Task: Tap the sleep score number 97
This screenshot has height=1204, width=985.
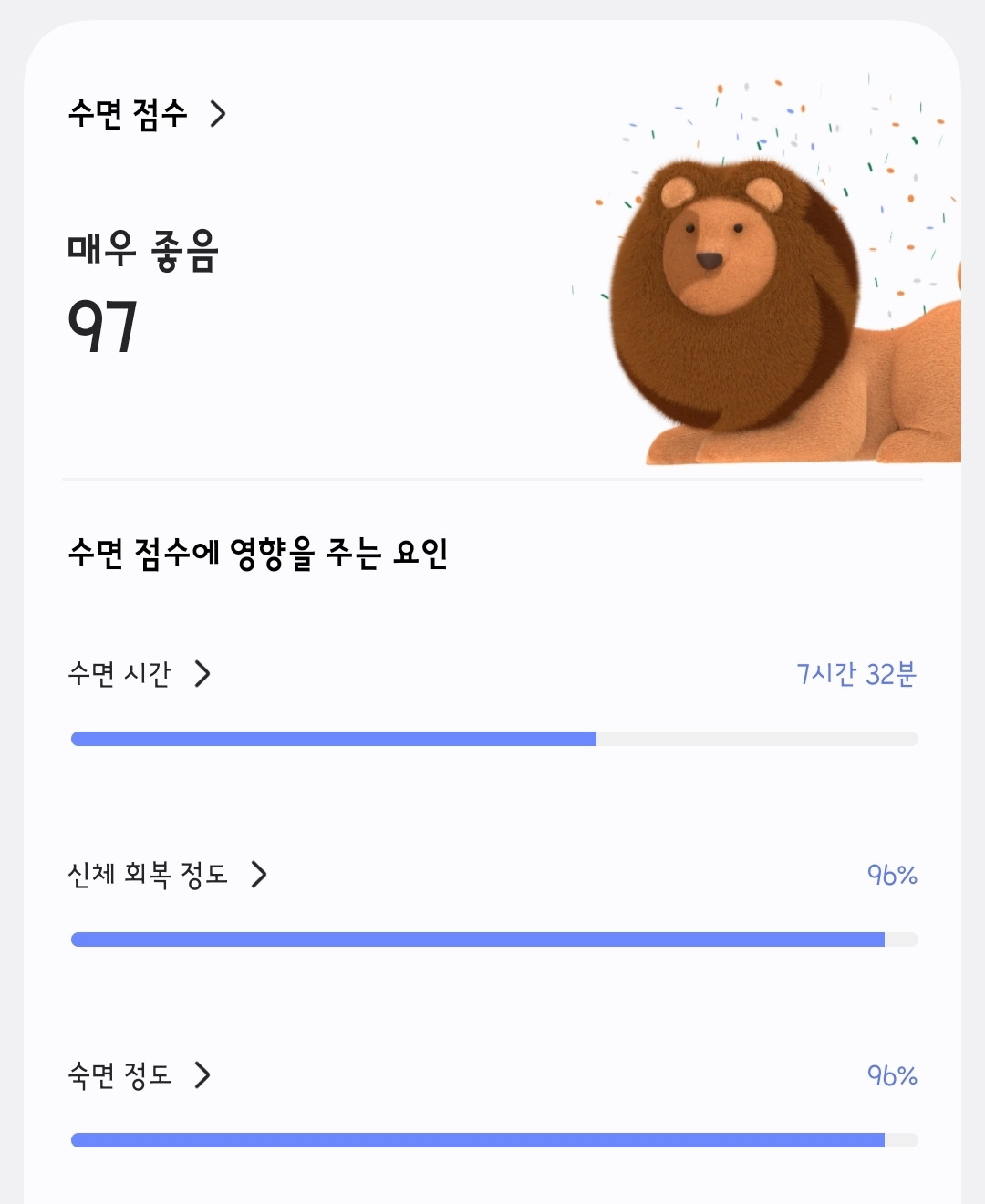Action: coord(103,327)
